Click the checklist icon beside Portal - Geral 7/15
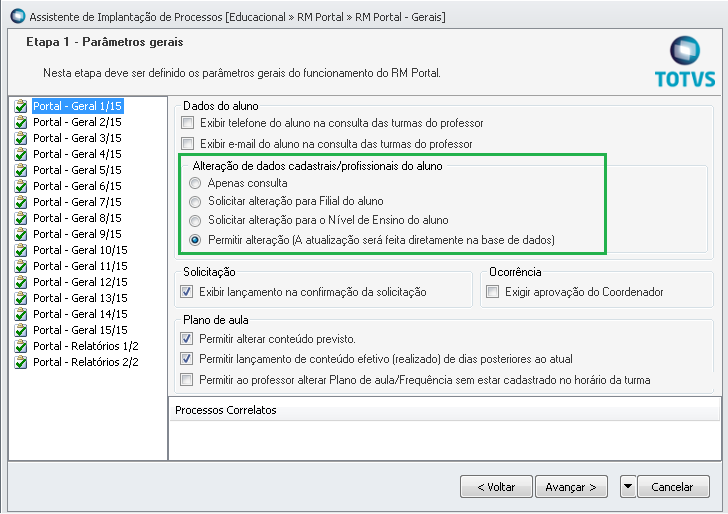This screenshot has width=728, height=514. point(21,202)
